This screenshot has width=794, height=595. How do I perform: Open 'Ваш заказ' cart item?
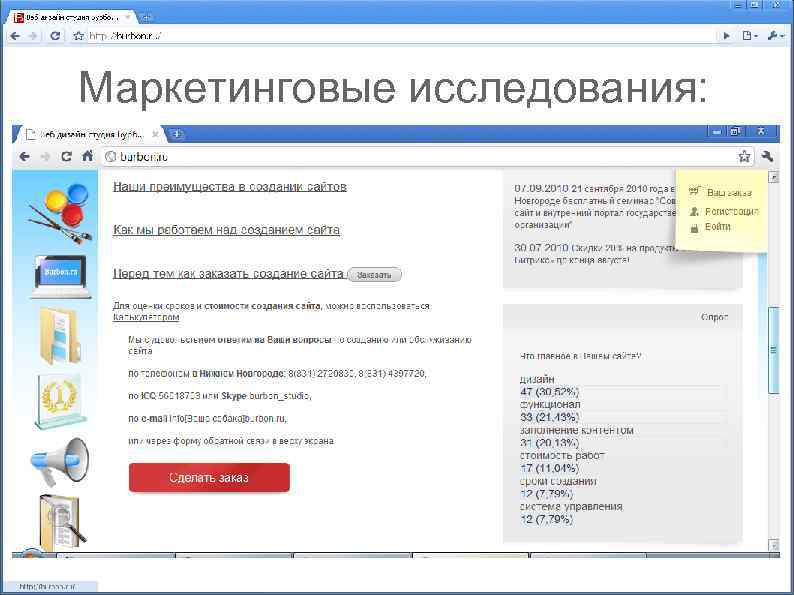(x=729, y=193)
